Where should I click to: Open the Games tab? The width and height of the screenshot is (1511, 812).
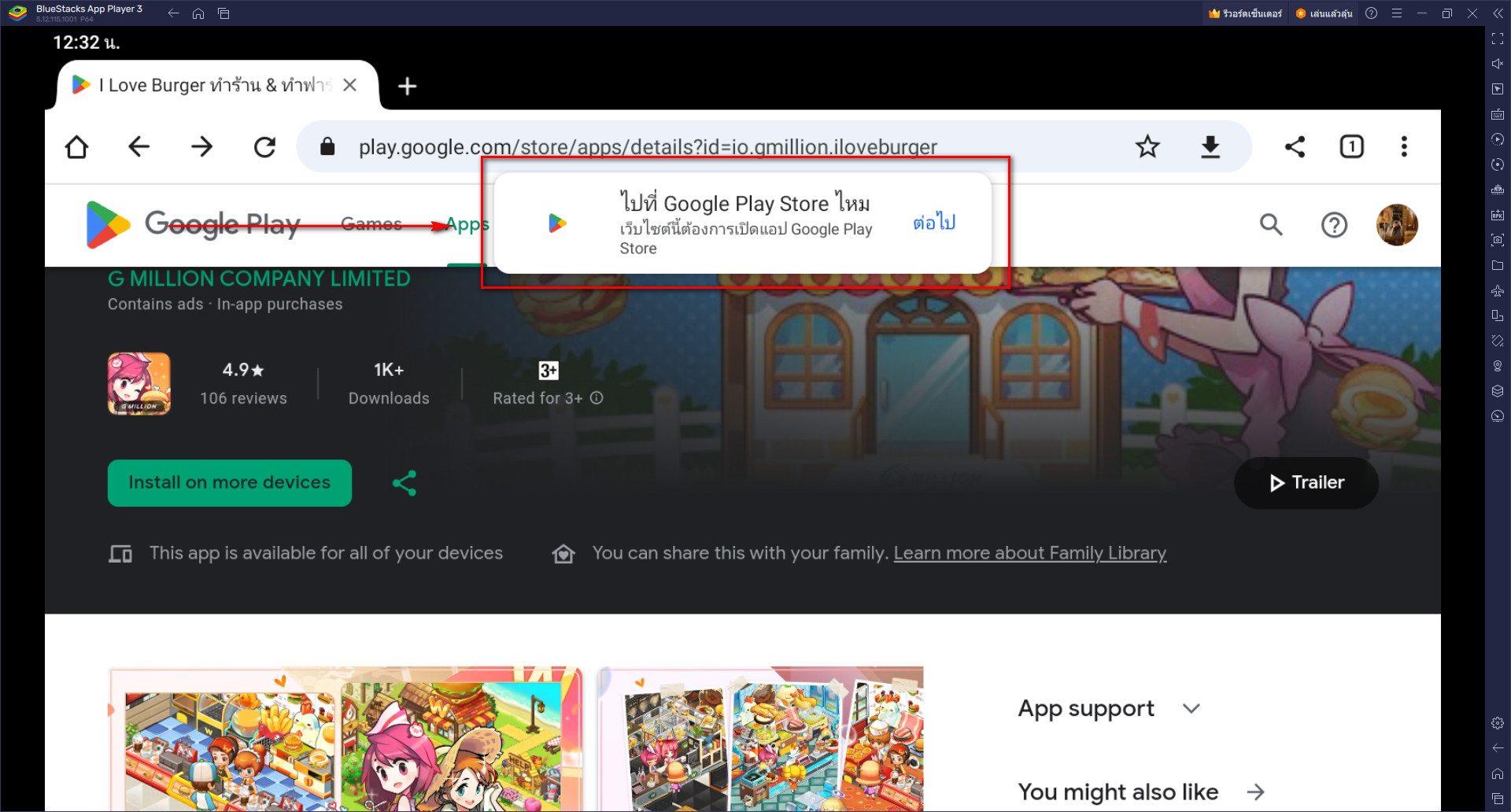tap(371, 224)
